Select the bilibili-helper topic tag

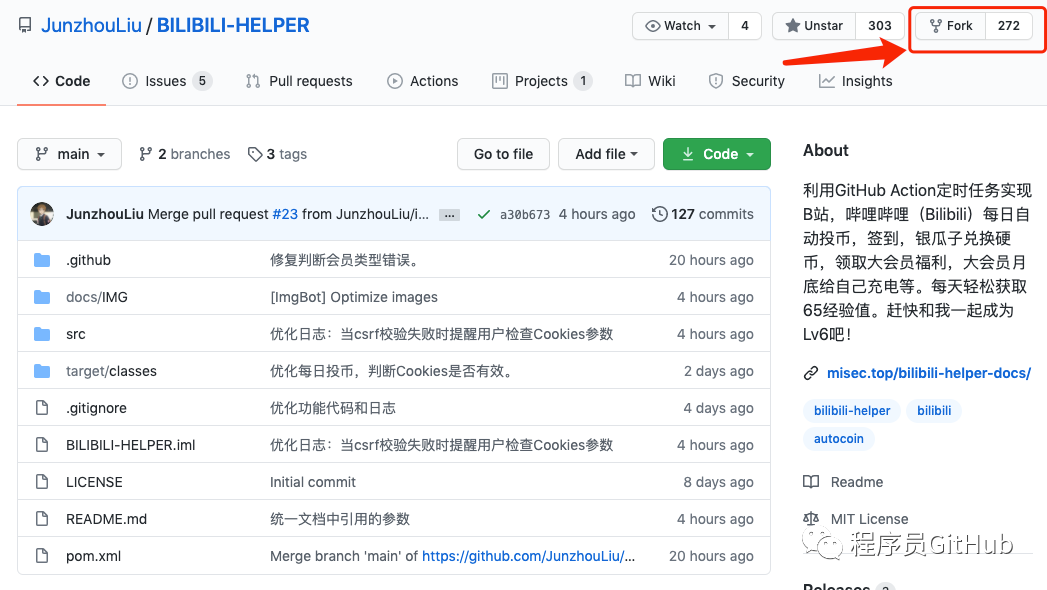click(x=852, y=410)
